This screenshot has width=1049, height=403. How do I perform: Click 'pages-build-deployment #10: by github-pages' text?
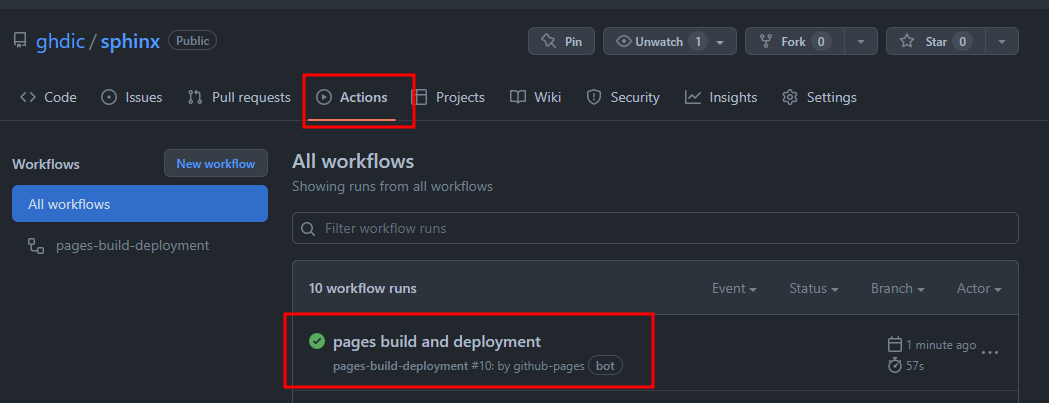point(459,366)
